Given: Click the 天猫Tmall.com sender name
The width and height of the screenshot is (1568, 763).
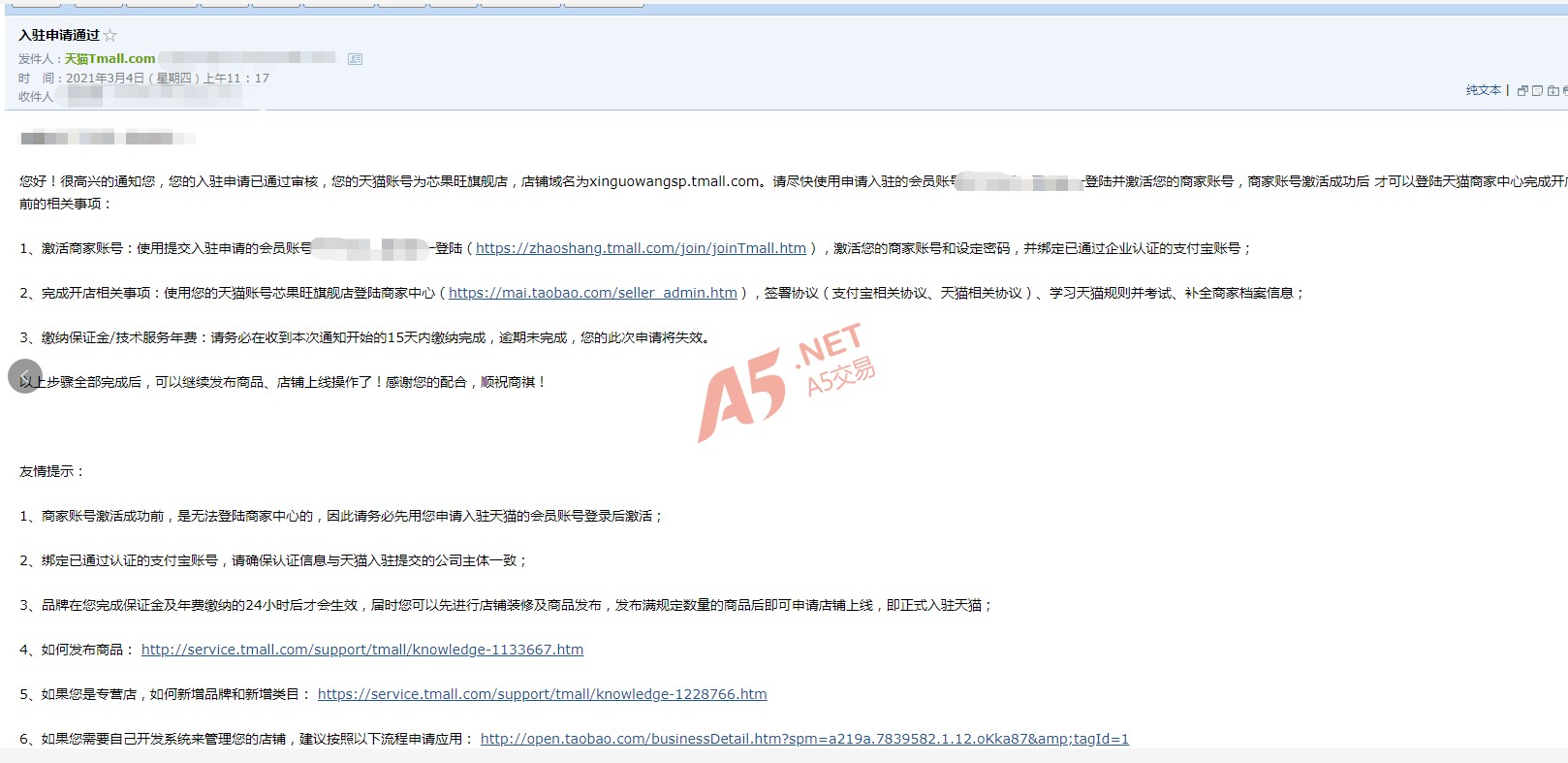Looking at the screenshot, I should [x=110, y=59].
